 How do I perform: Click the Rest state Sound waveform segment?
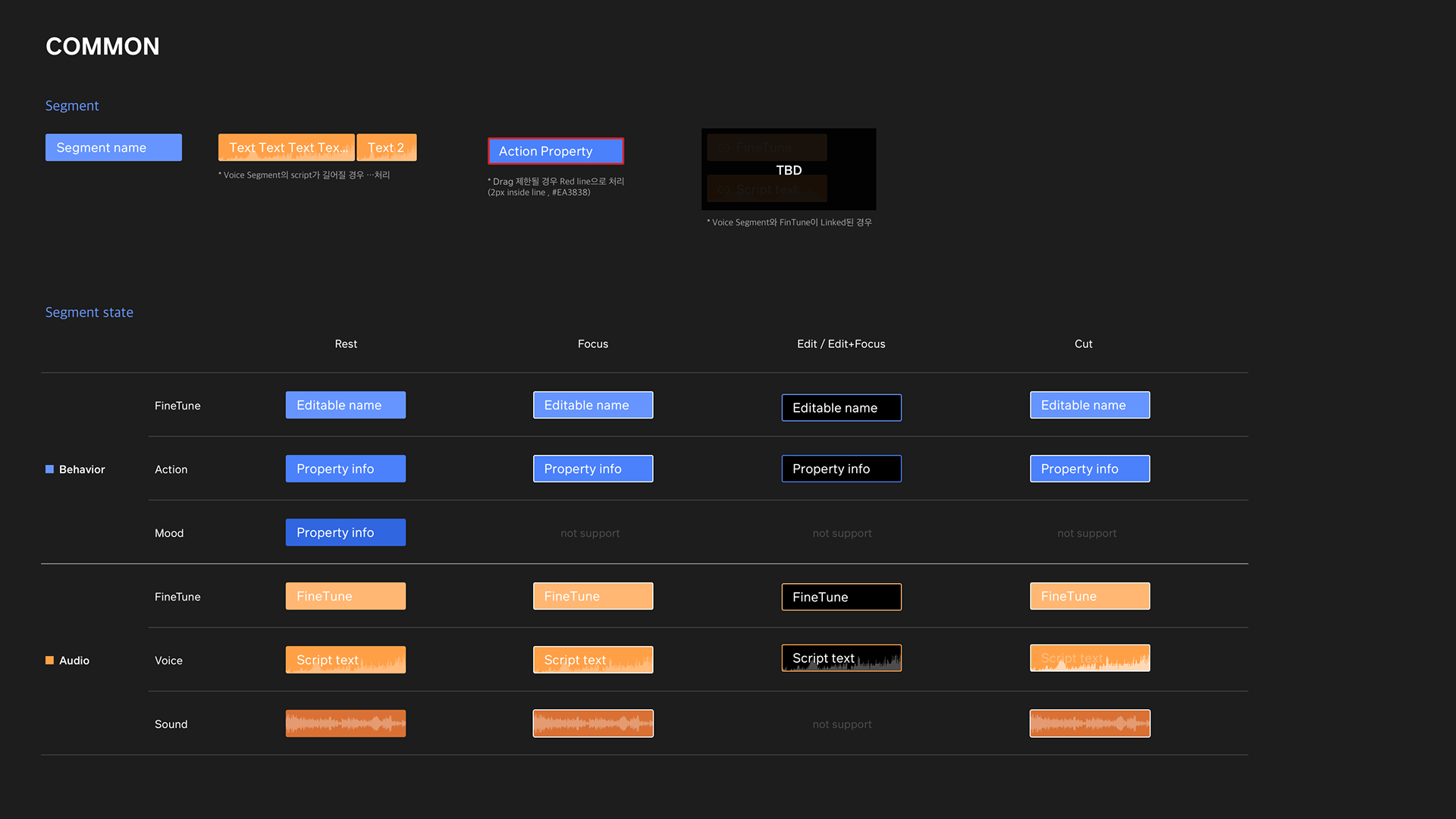pos(345,723)
